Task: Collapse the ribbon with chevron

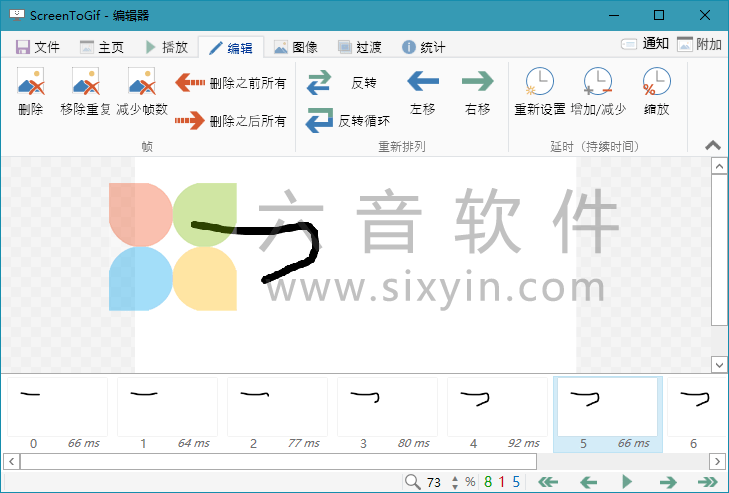Action: click(x=713, y=146)
